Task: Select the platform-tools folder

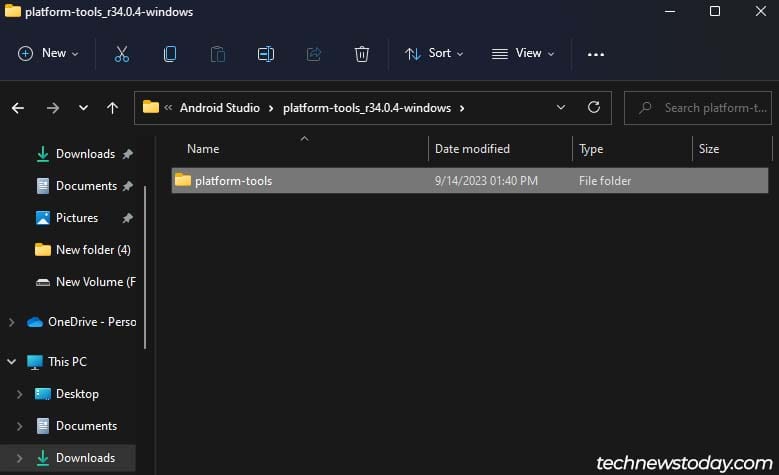Action: pos(233,181)
